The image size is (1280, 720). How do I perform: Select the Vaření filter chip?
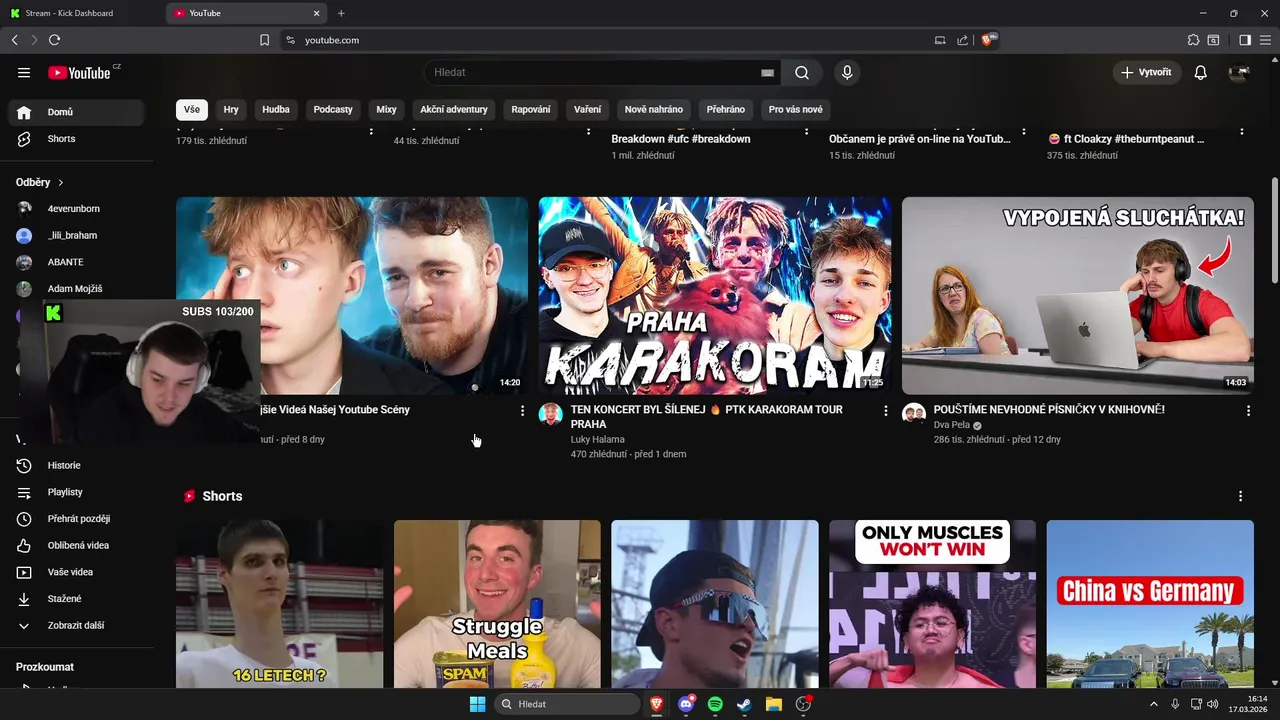click(x=587, y=110)
